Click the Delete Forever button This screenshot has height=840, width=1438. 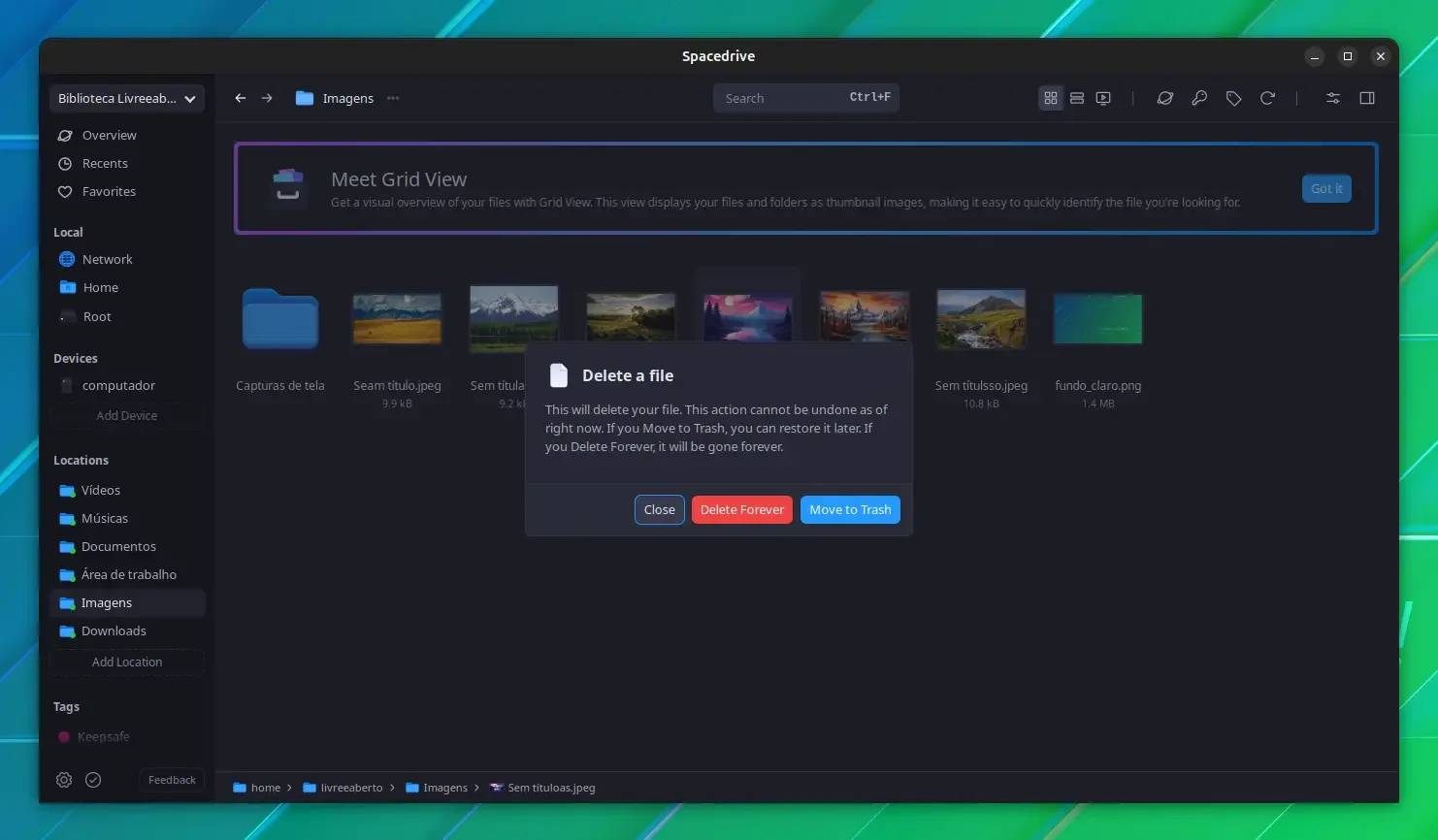pos(742,510)
